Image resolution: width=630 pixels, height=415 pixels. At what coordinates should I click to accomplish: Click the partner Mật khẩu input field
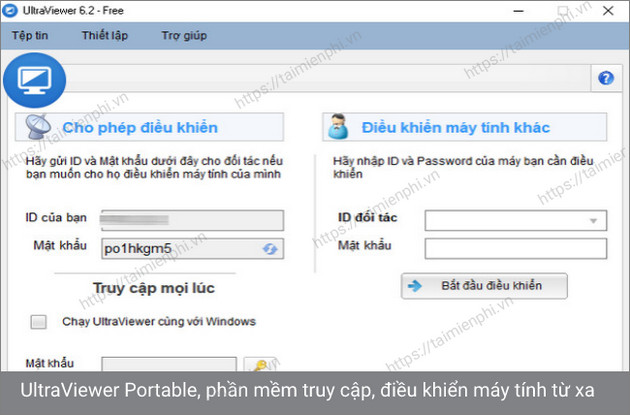tap(515, 248)
